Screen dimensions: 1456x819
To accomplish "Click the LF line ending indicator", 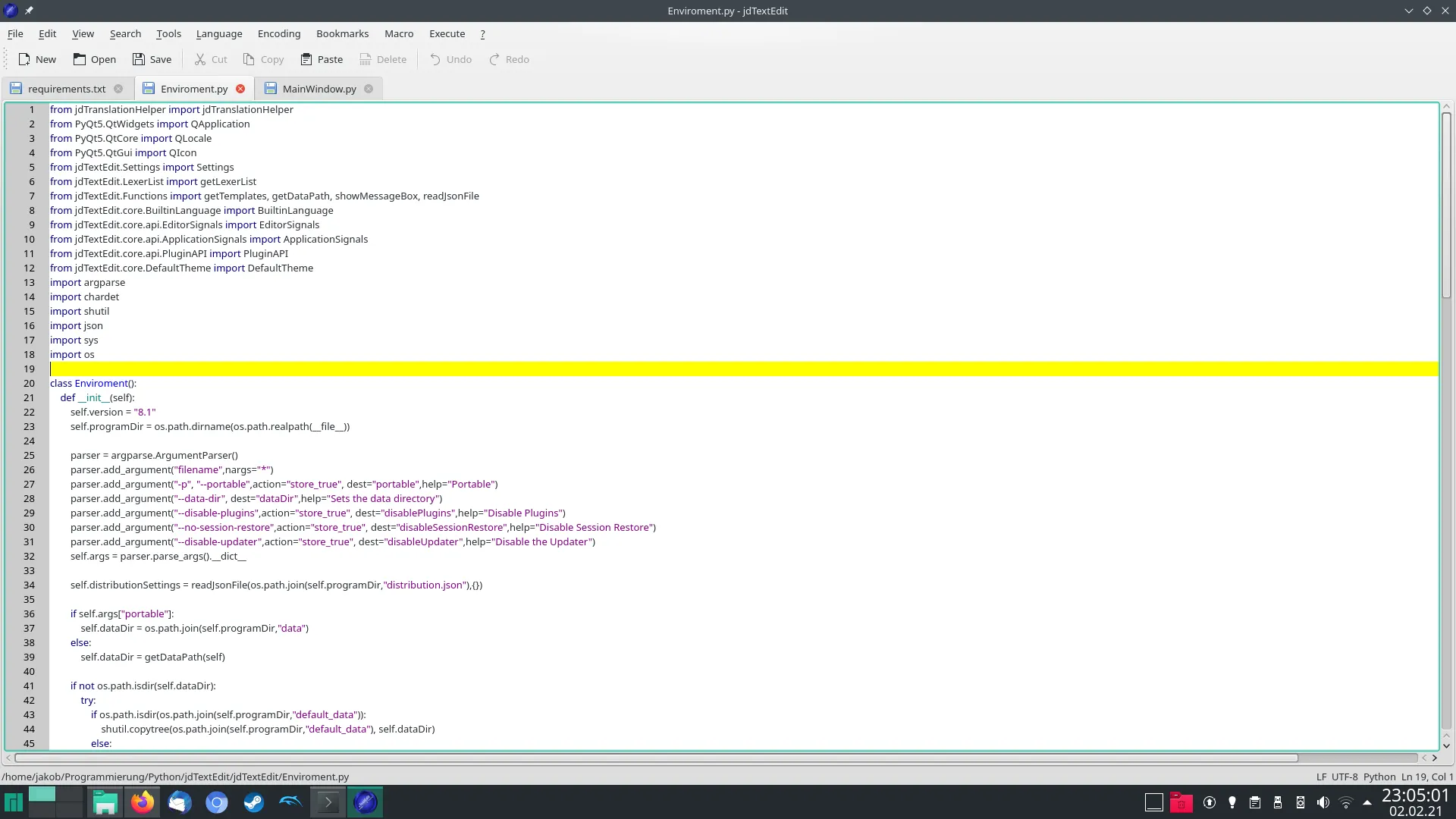I will [1321, 777].
